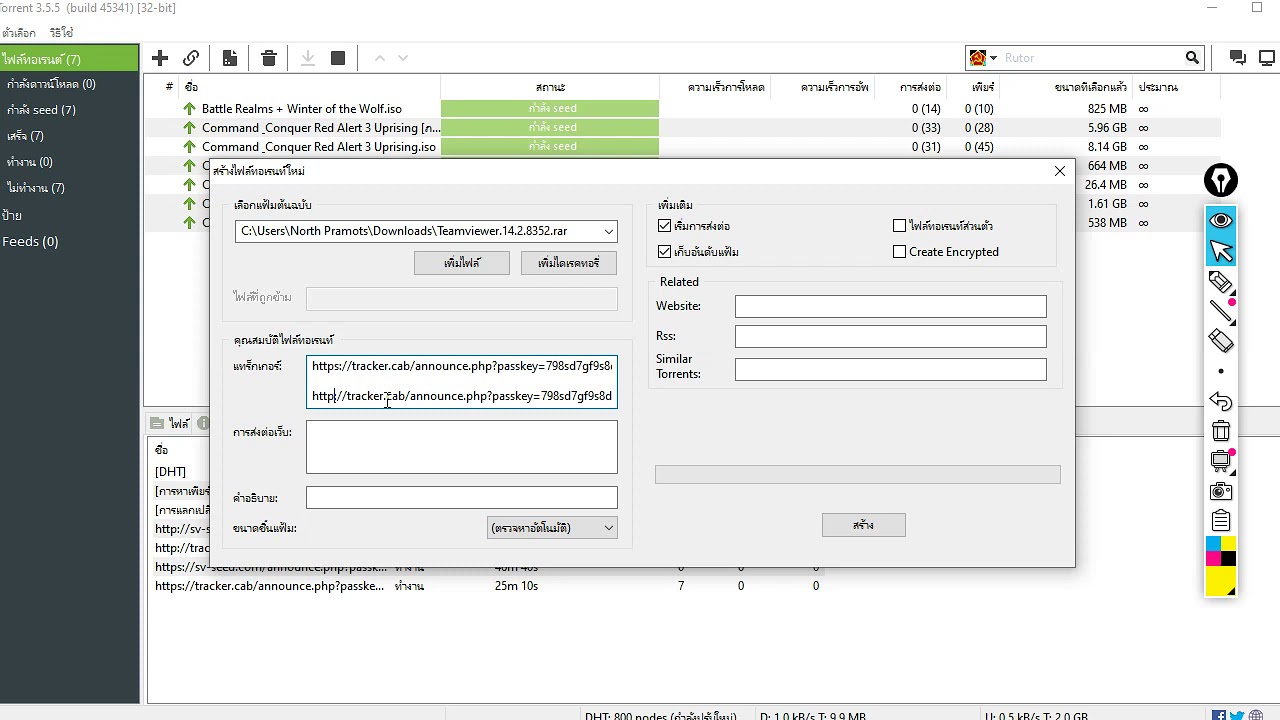Image resolution: width=1280 pixels, height=720 pixels.
Task: Click the search magnifier icon
Action: pos(1192,58)
